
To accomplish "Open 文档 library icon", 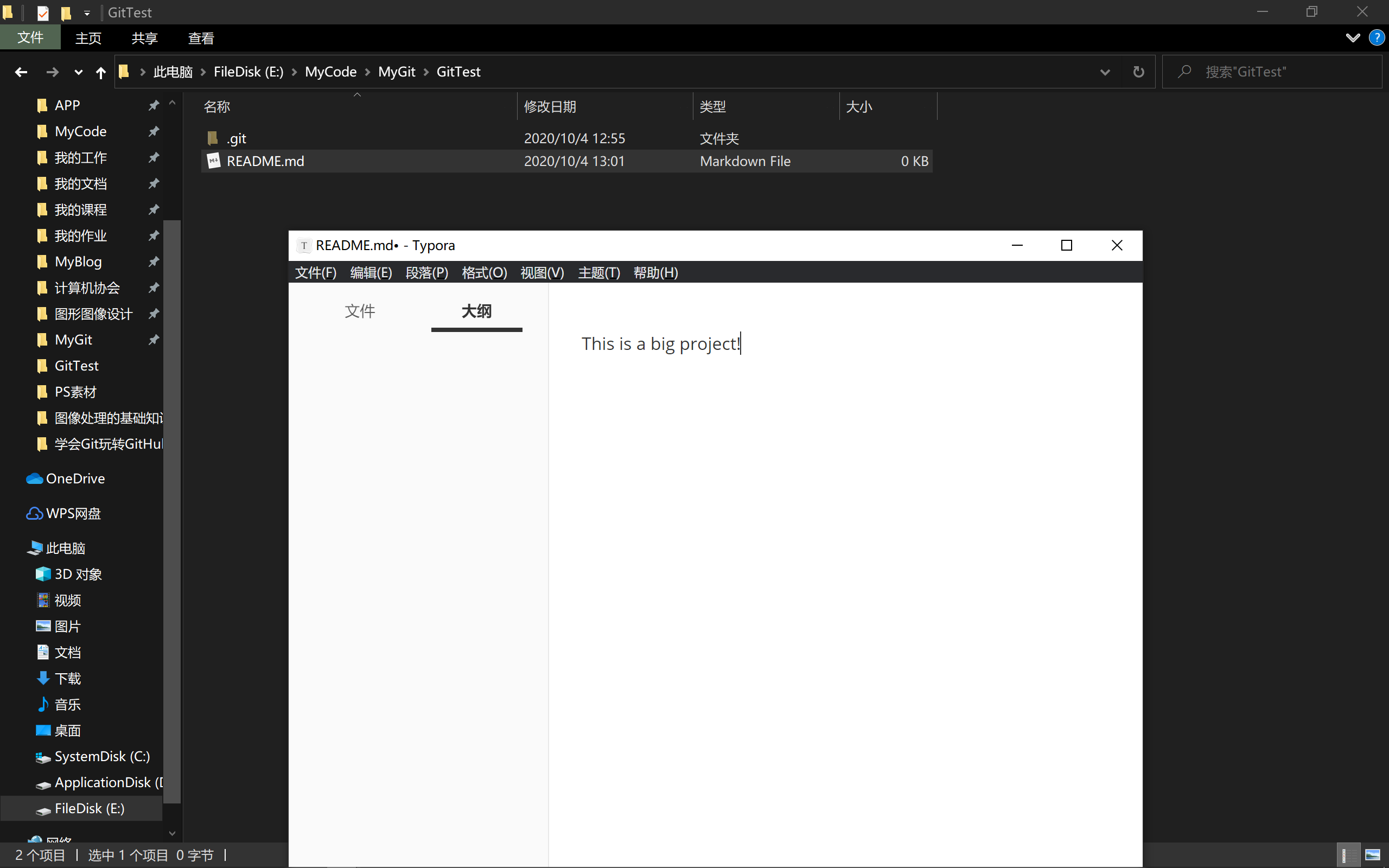I will (x=43, y=652).
